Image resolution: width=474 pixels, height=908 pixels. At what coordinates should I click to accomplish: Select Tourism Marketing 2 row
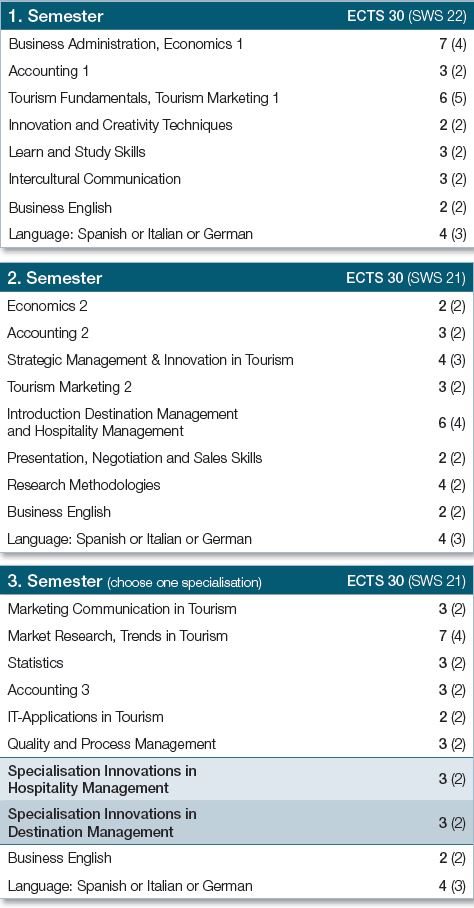237,387
